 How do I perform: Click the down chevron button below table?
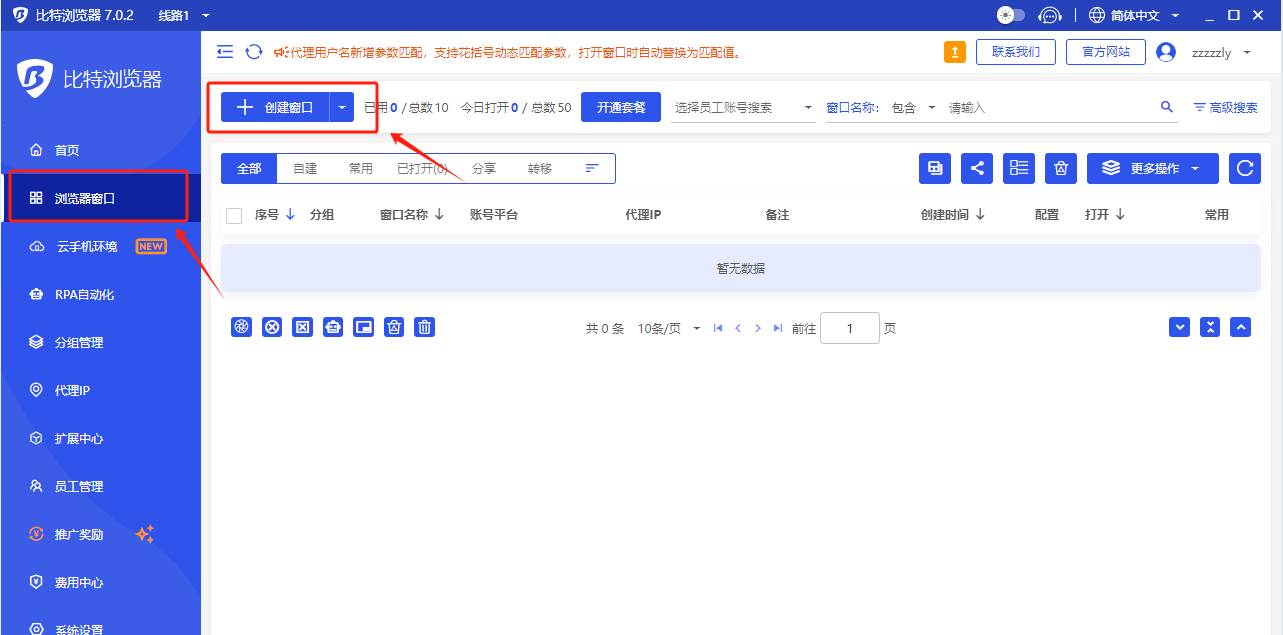[x=1179, y=327]
